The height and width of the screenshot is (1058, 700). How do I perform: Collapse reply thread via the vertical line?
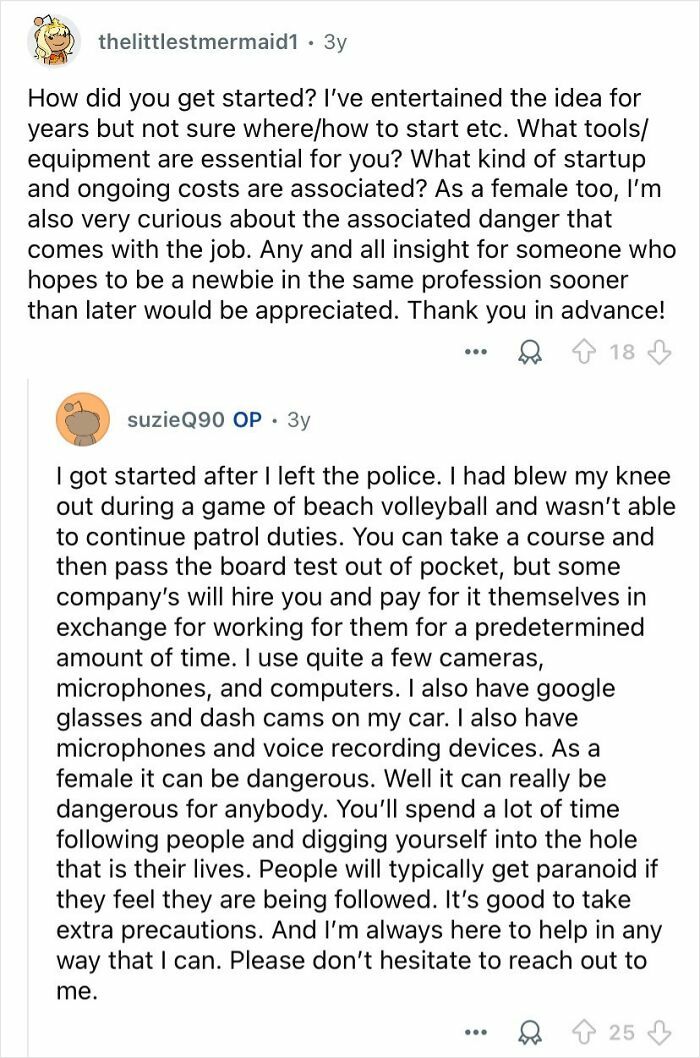point(28,715)
